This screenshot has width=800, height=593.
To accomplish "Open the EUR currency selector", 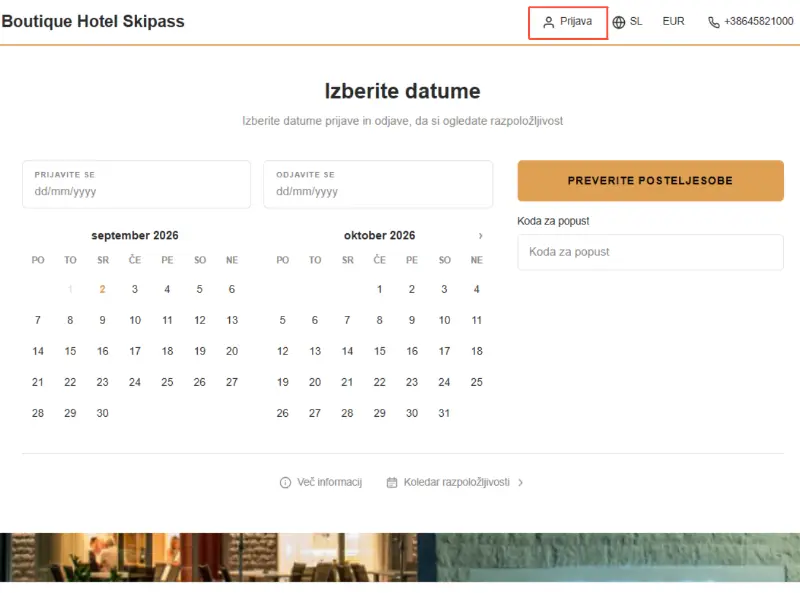I will pyautogui.click(x=673, y=21).
